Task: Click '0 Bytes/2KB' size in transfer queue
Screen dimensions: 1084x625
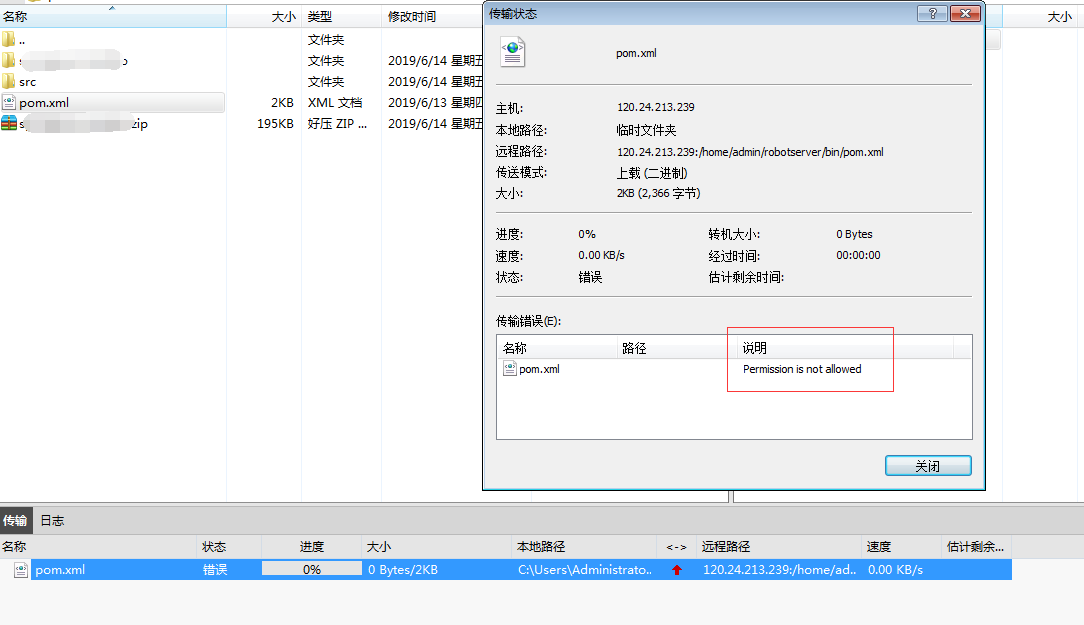Action: [403, 570]
